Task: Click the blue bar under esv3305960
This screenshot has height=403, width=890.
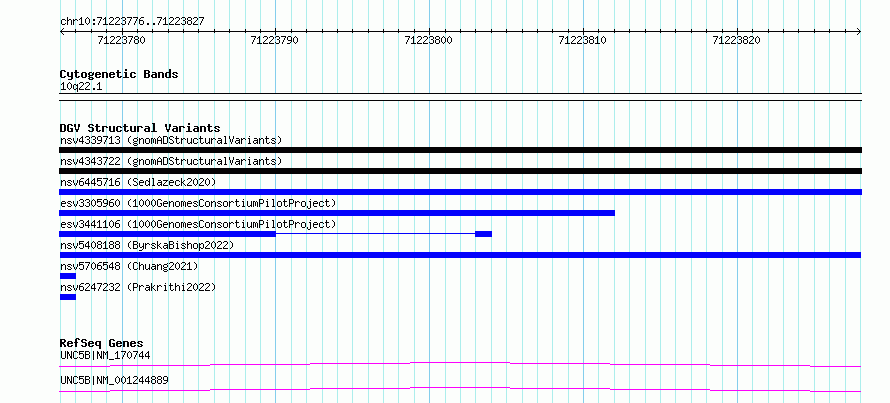Action: tap(337, 213)
